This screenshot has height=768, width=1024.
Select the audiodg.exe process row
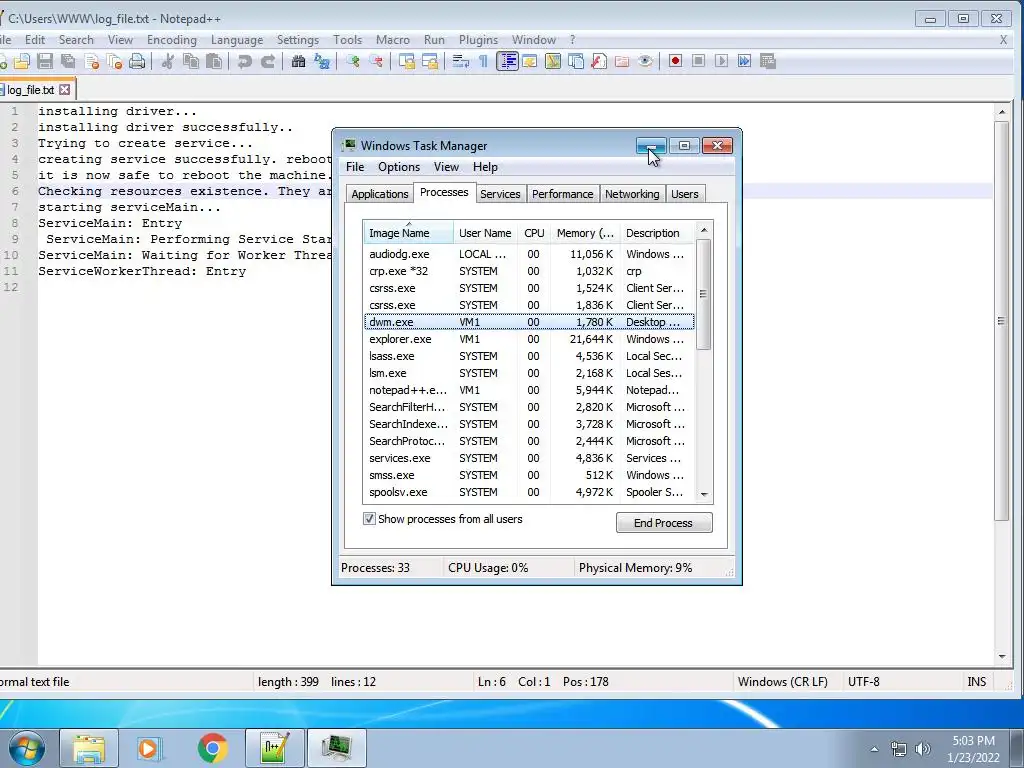click(529, 254)
